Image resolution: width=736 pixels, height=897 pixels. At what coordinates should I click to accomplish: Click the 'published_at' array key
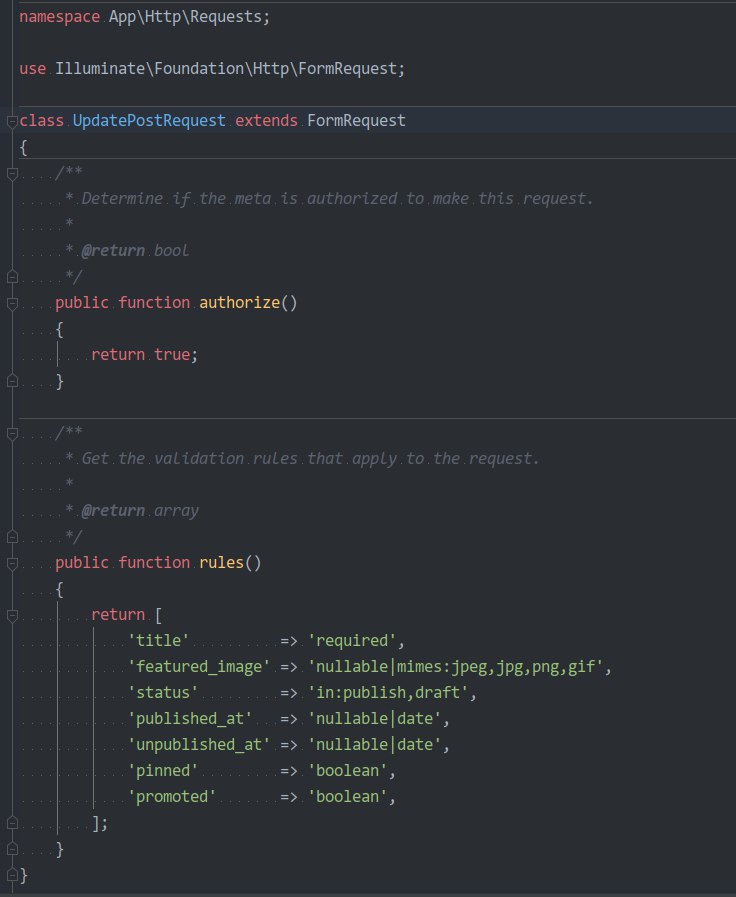(190, 719)
